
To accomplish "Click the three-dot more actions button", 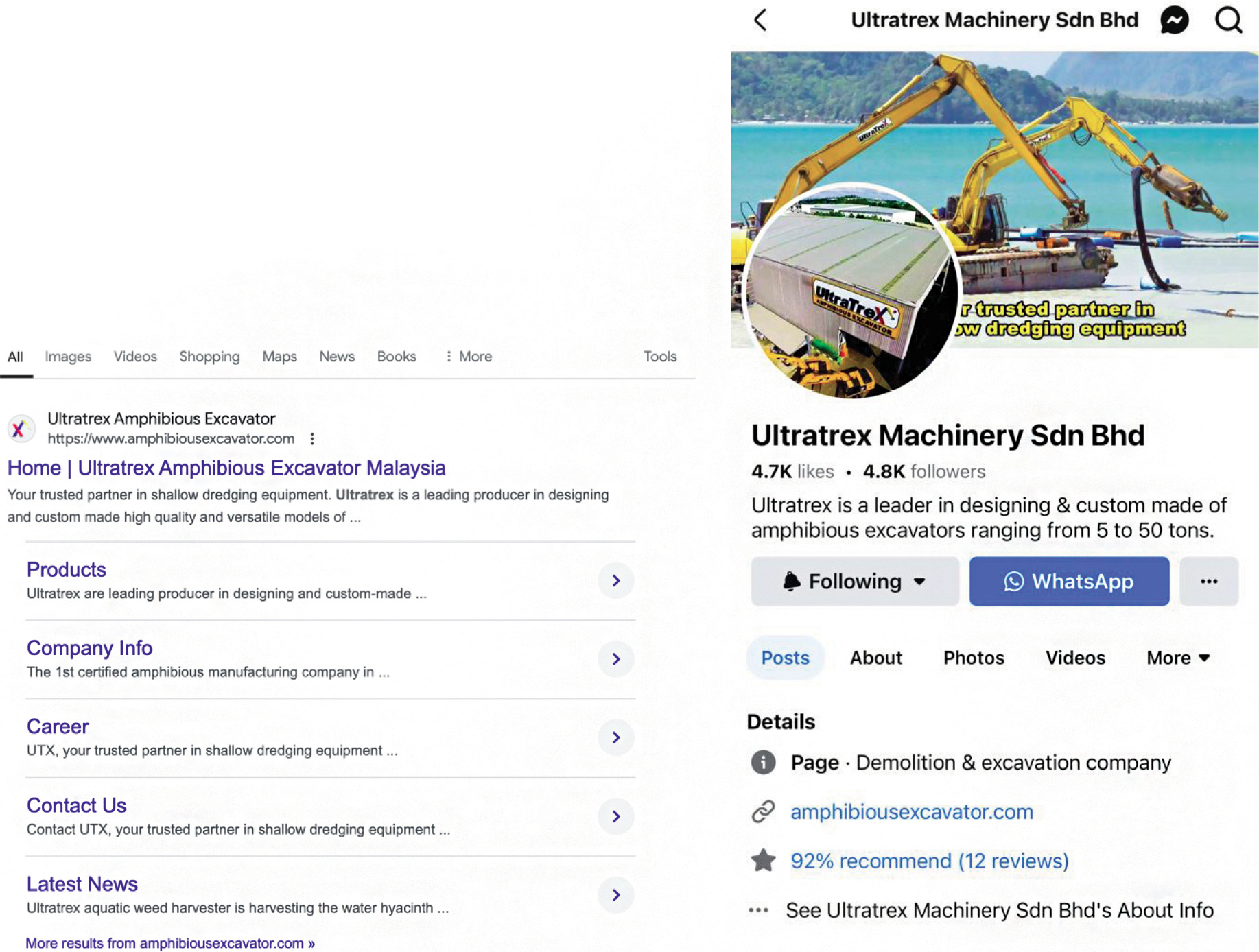I will 1208,581.
